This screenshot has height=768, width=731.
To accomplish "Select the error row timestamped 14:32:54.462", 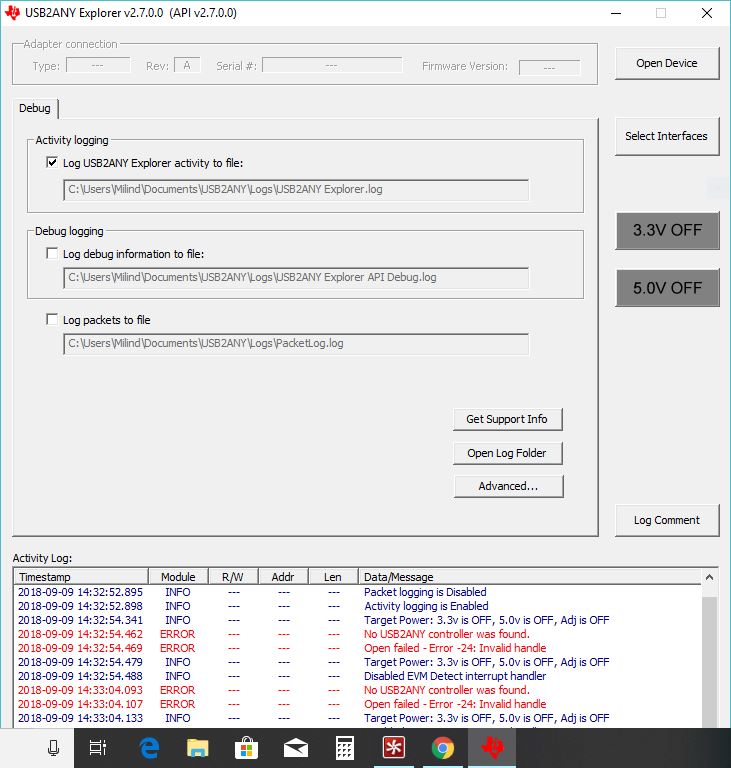I will coord(358,634).
